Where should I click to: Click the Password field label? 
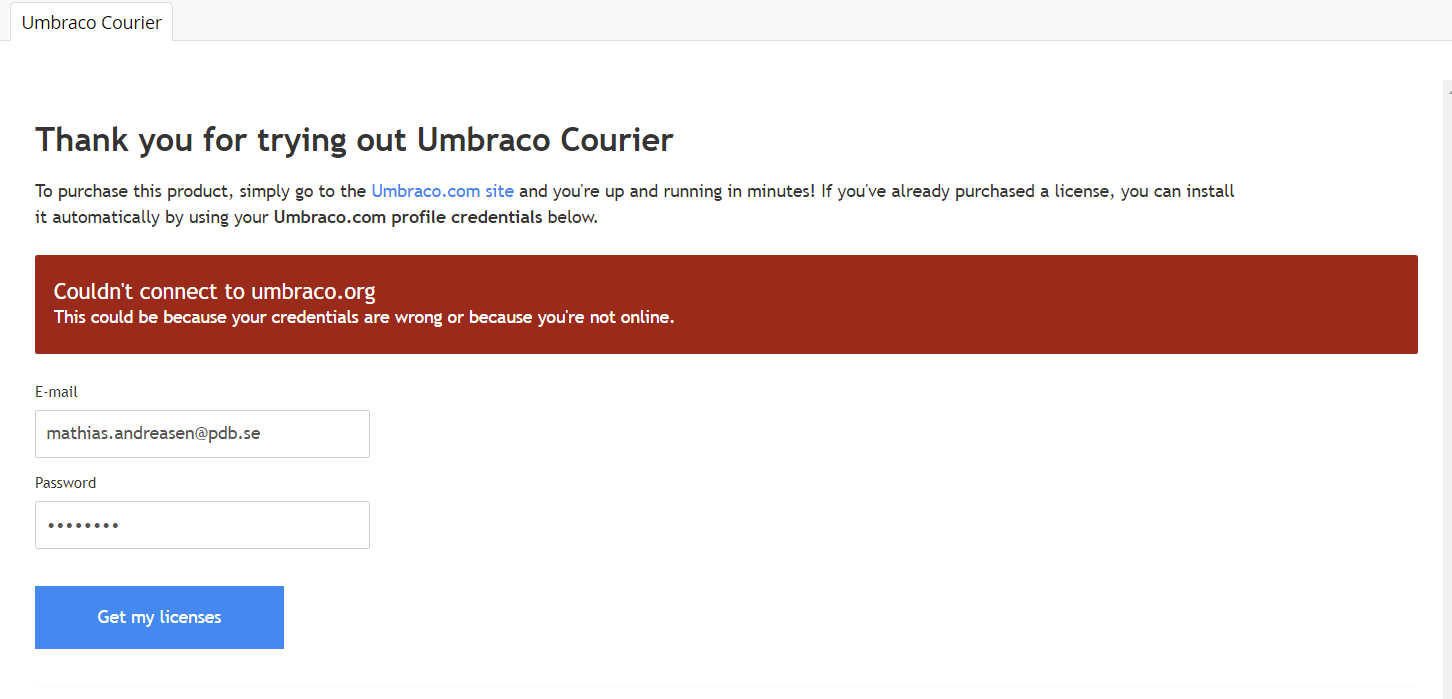65,483
